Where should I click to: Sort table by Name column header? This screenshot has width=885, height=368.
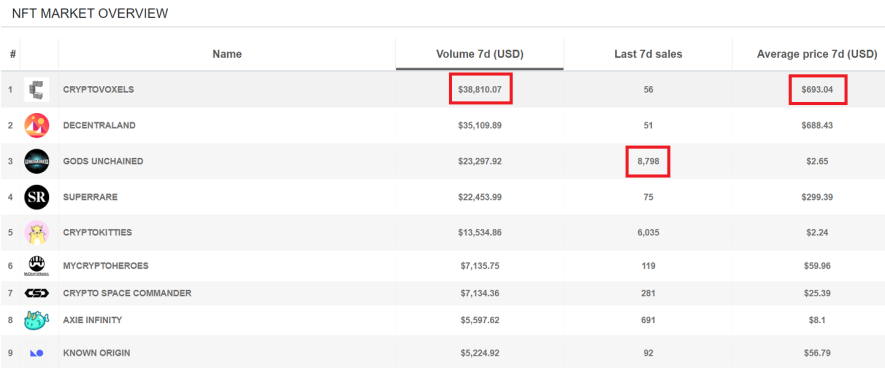pos(227,54)
